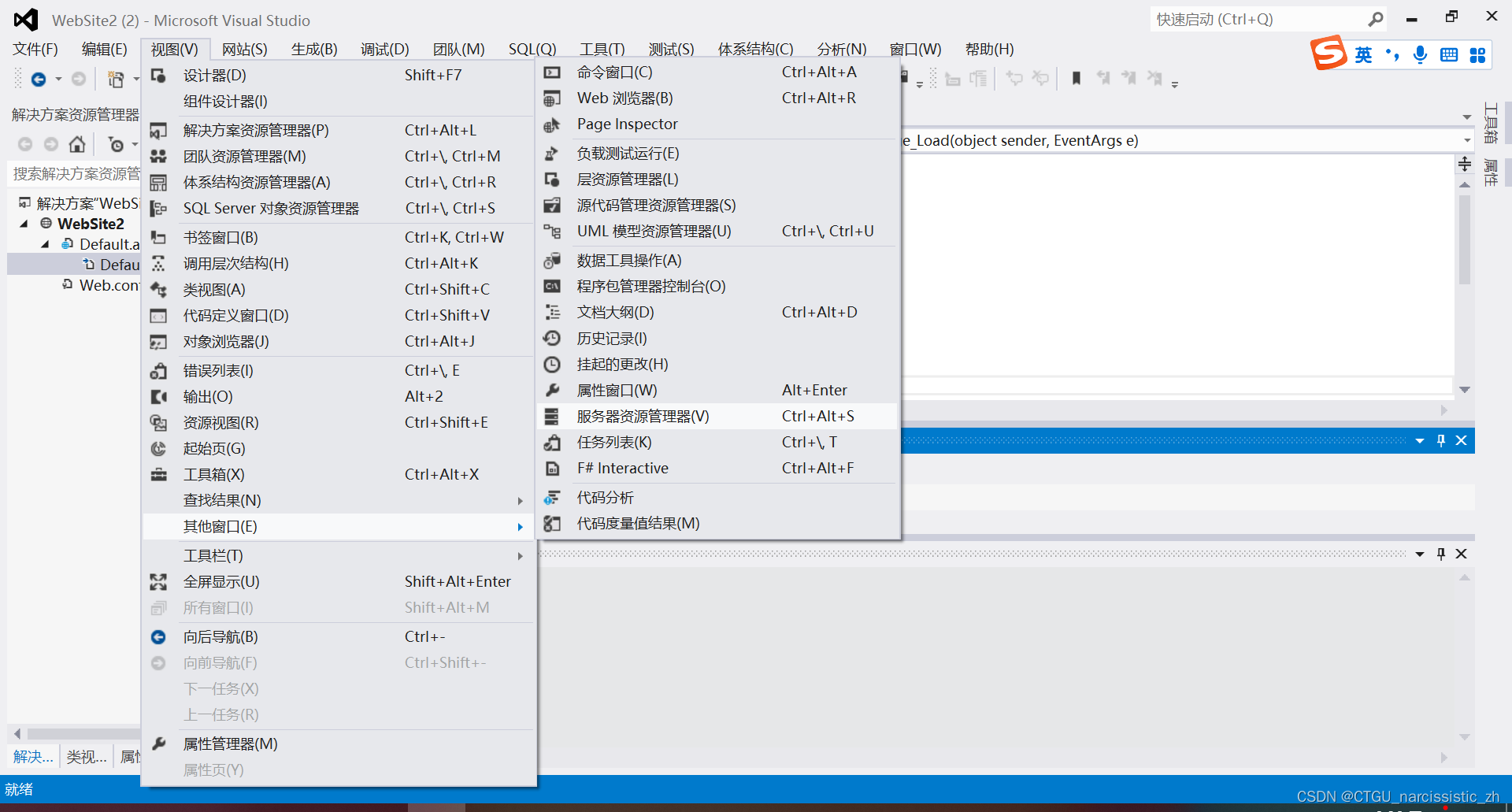
Task: Click the Sogou input method S logo
Action: (x=1329, y=54)
